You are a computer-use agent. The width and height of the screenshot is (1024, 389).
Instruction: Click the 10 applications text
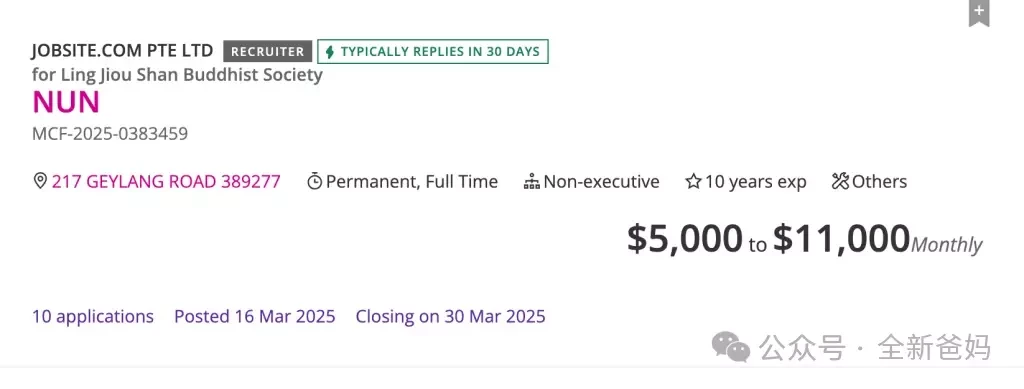click(x=93, y=317)
